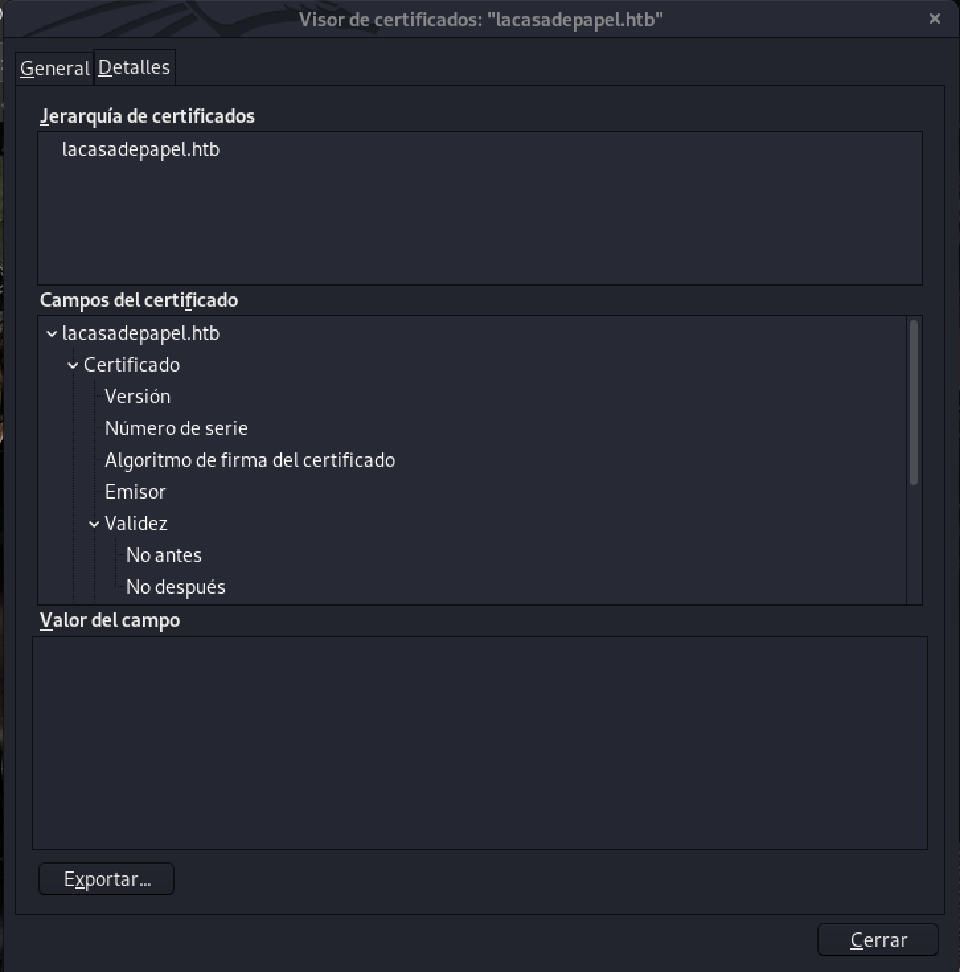Select the No antes validity field
960x972 pixels.
click(x=163, y=555)
